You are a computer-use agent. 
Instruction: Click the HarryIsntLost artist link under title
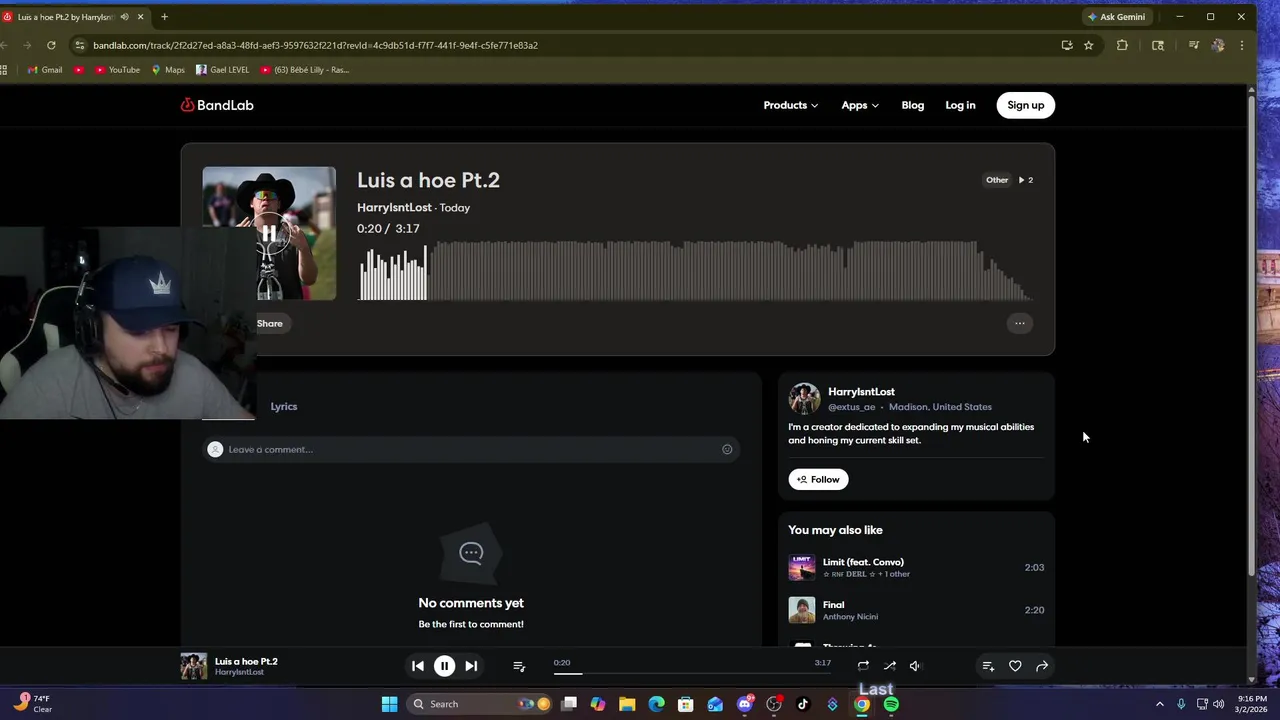coord(394,207)
